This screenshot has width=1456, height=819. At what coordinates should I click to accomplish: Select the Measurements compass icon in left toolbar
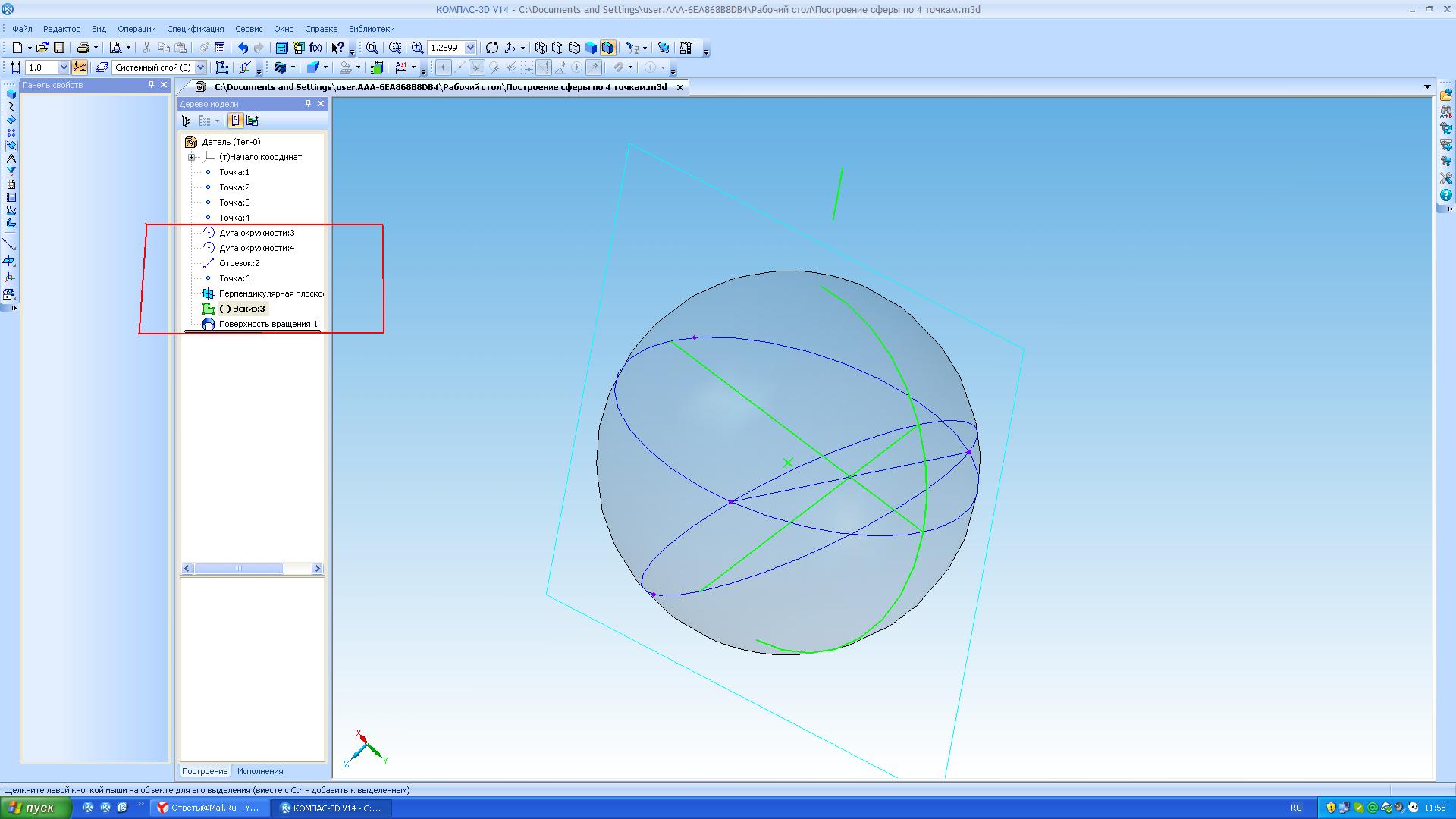pos(11,158)
